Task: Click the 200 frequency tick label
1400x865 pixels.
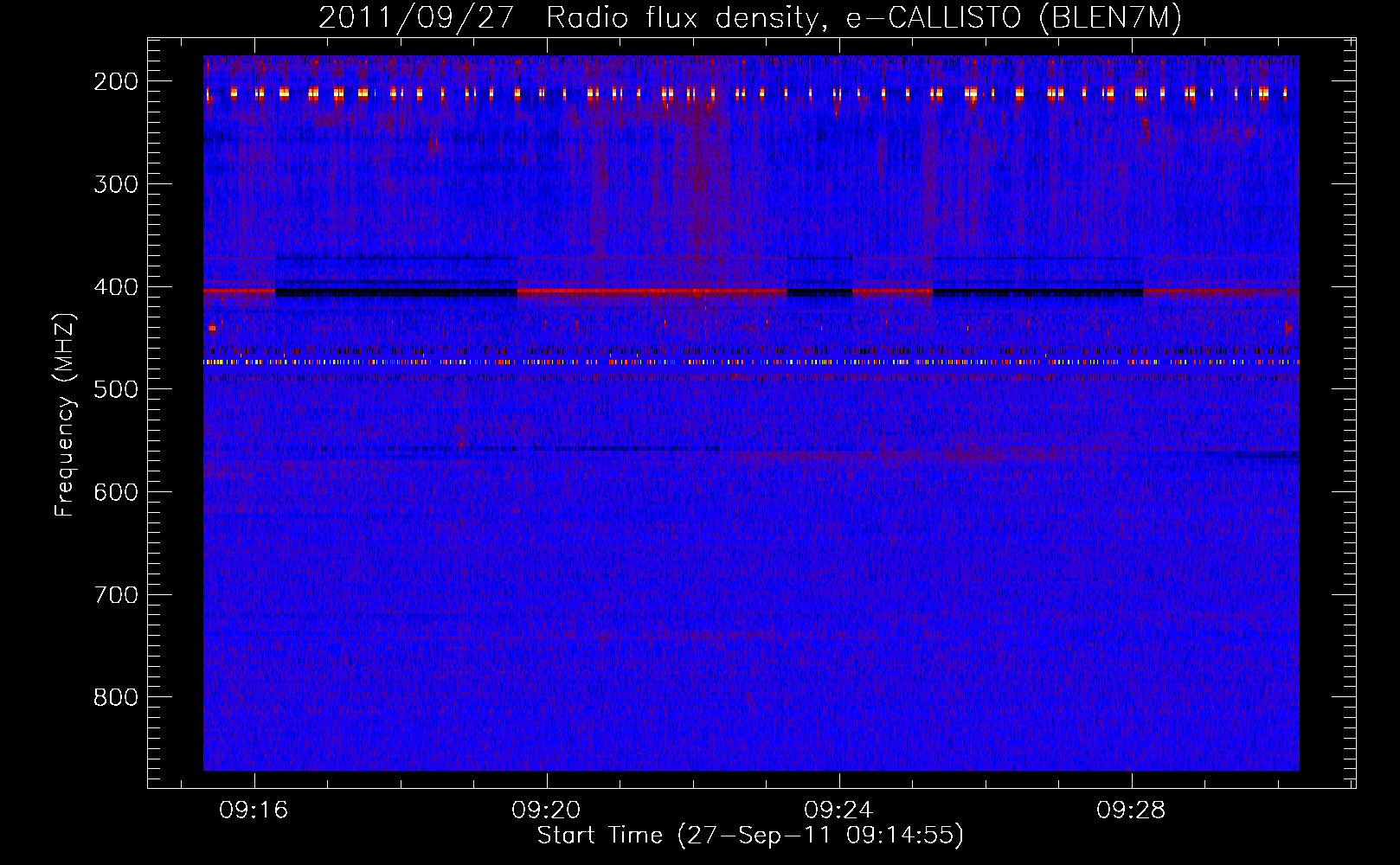Action: click(116, 81)
